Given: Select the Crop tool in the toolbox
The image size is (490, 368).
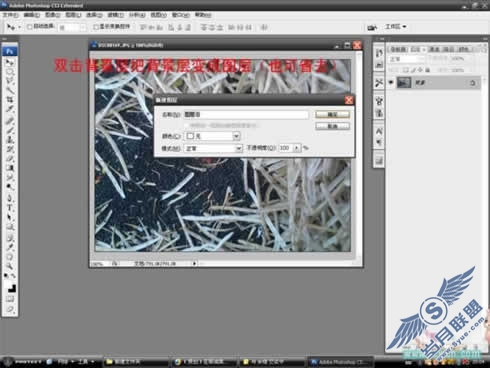Looking at the screenshot, I should click(10, 99).
